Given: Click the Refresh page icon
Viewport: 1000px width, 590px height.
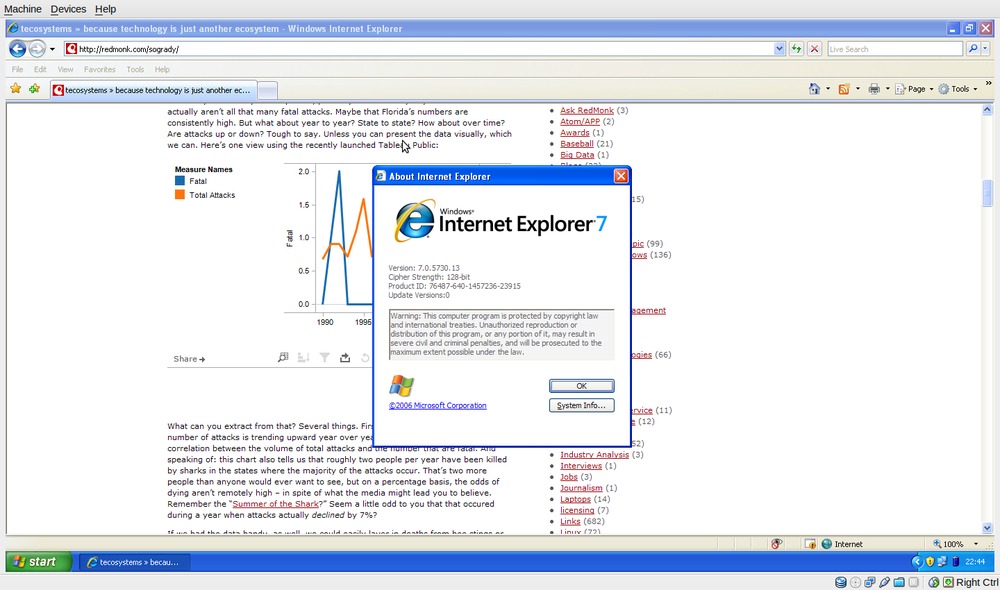Looking at the screenshot, I should point(796,49).
